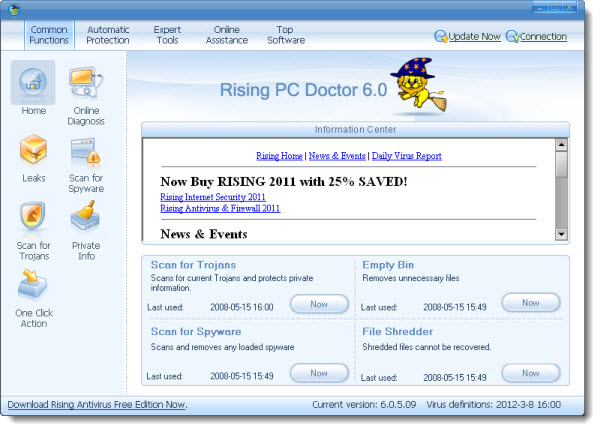
Task: Open the Connection settings link
Action: 542,37
